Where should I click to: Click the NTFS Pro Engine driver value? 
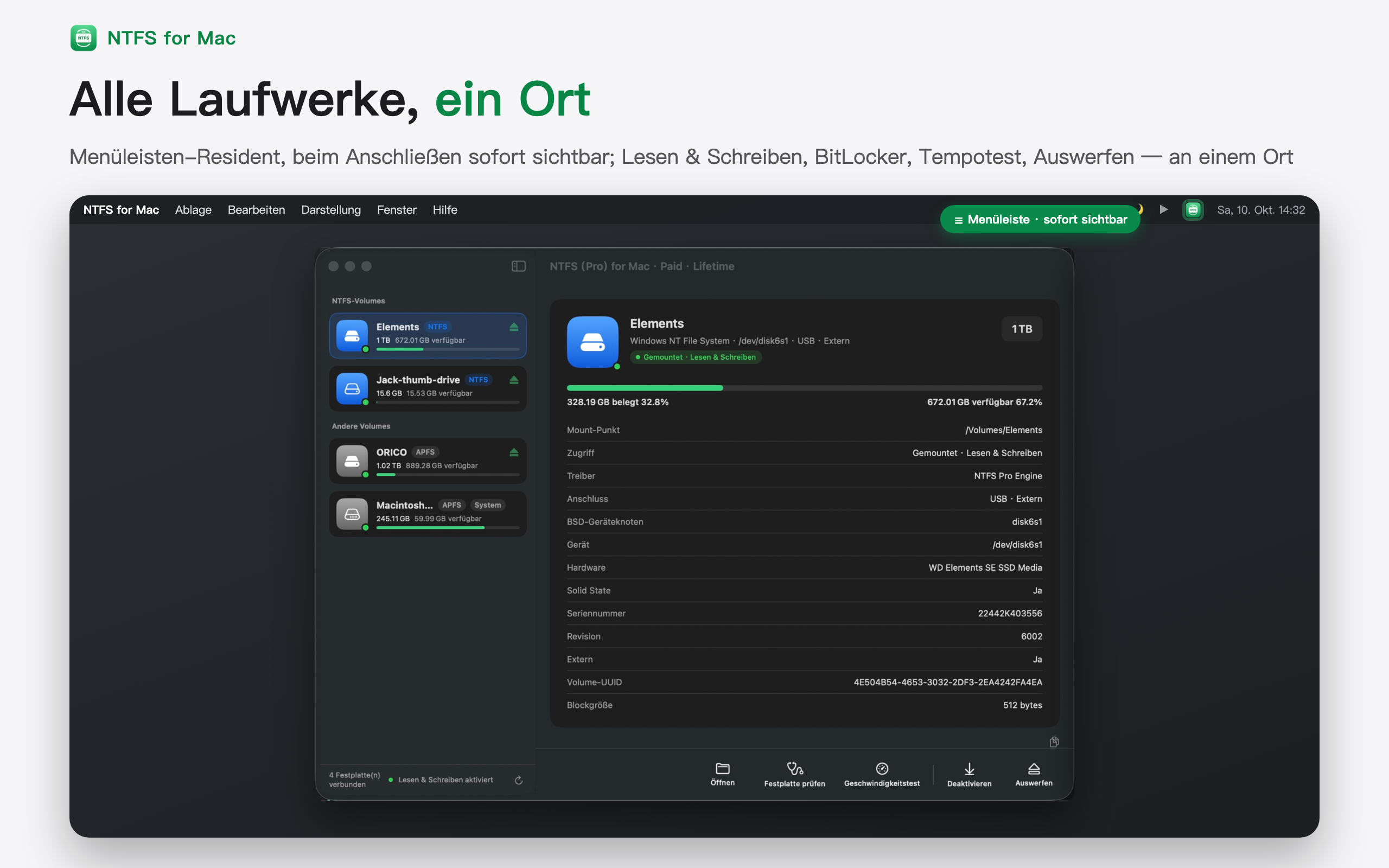tap(1008, 475)
